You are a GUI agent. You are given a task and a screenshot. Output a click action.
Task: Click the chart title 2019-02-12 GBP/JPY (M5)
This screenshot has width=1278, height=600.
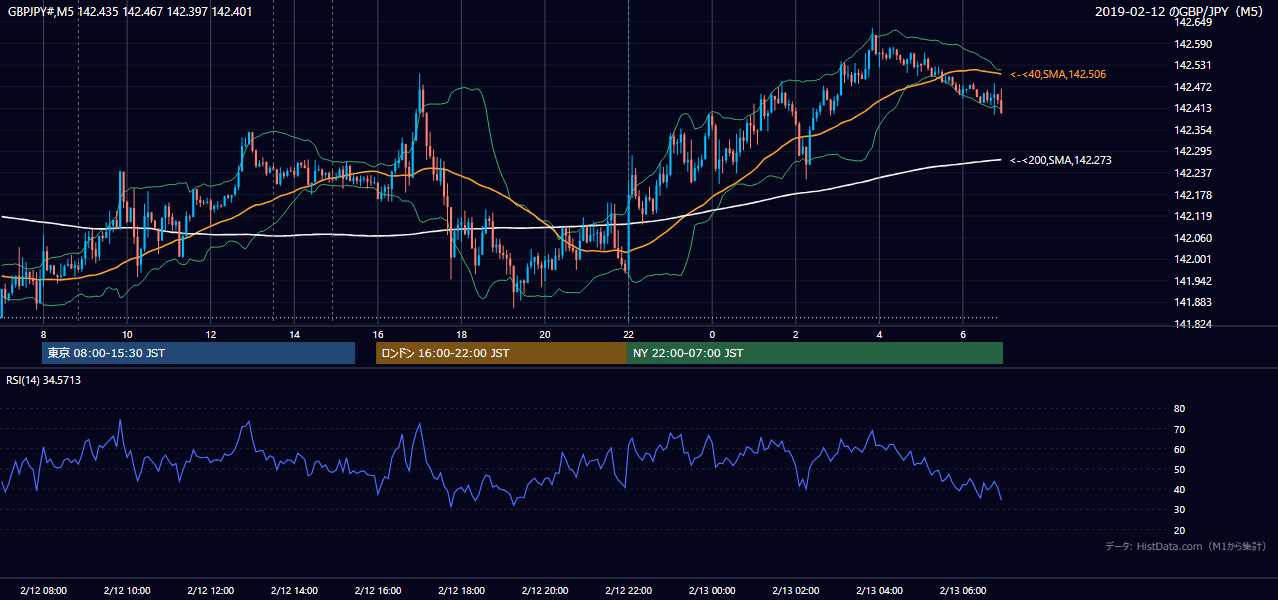click(1181, 12)
